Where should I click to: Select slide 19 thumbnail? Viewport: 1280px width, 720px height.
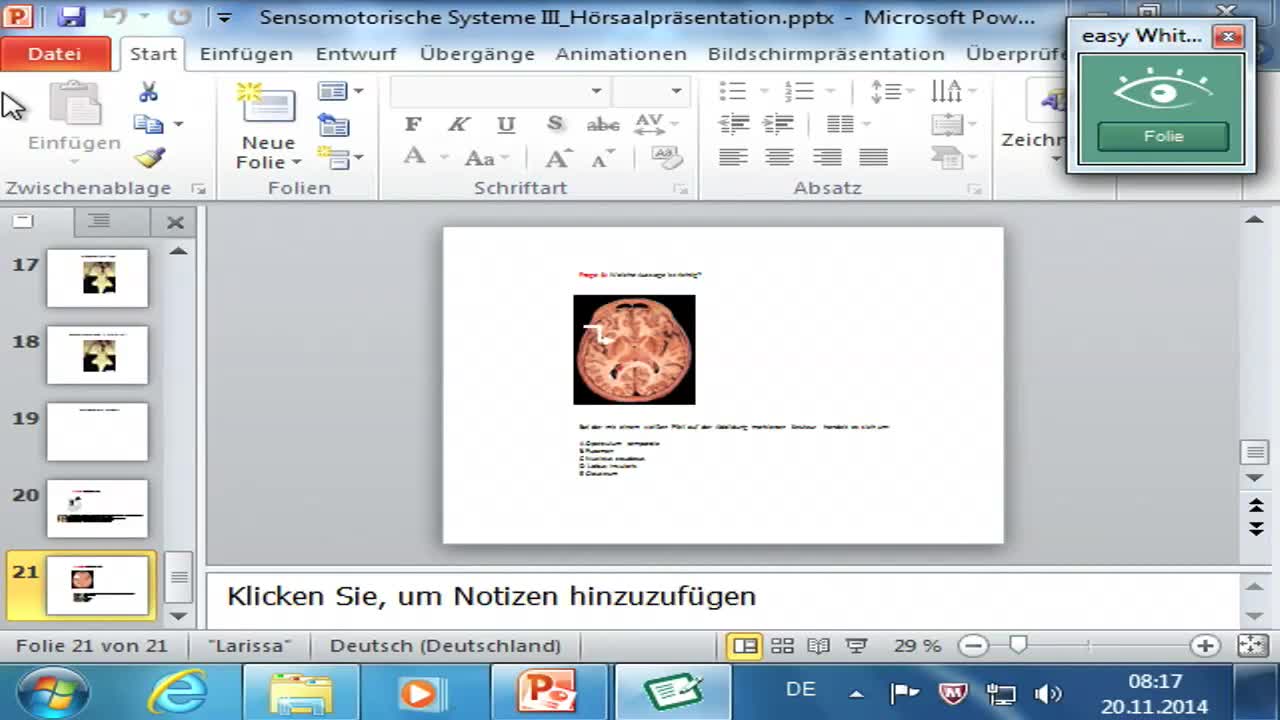coord(97,431)
